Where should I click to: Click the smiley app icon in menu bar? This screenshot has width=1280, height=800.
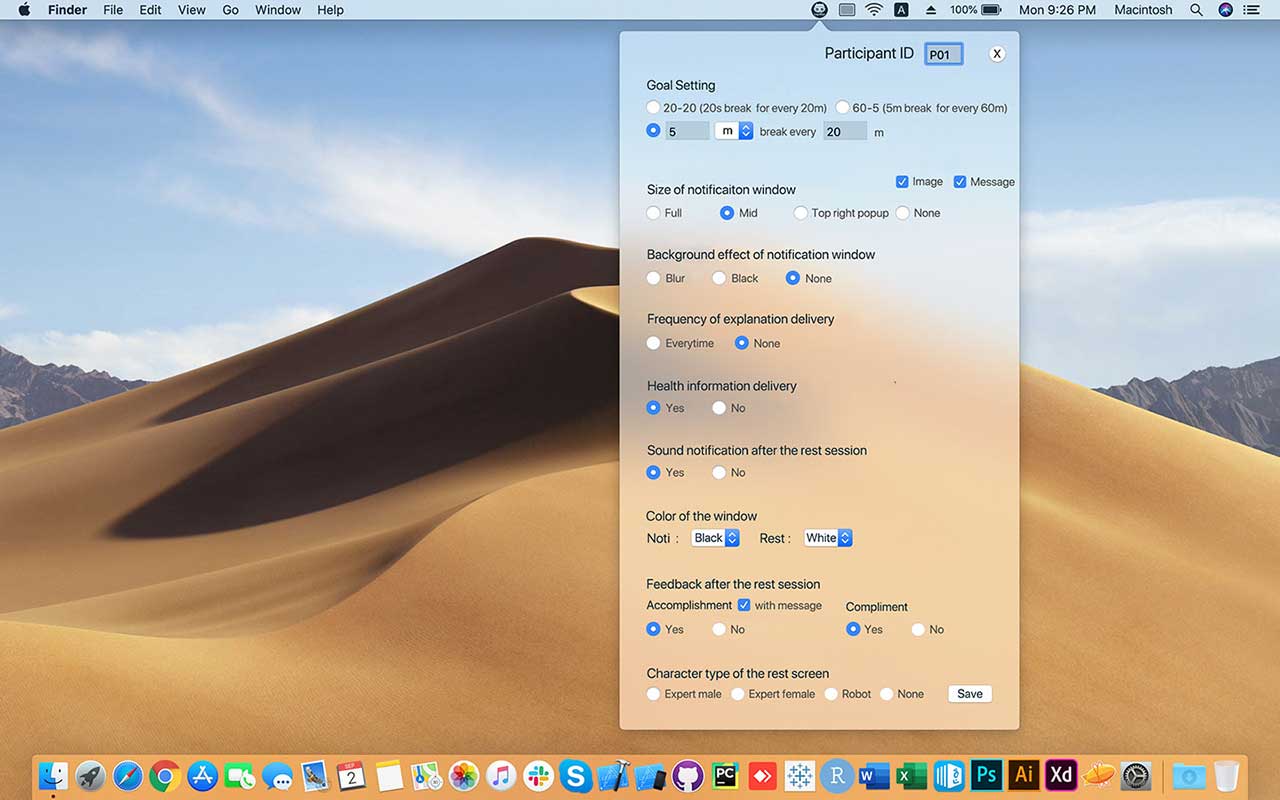(x=819, y=10)
